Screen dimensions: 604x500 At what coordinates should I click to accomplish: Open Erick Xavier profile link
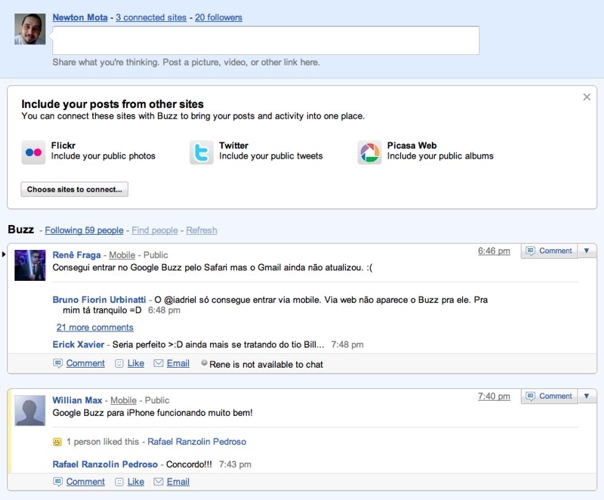point(78,344)
